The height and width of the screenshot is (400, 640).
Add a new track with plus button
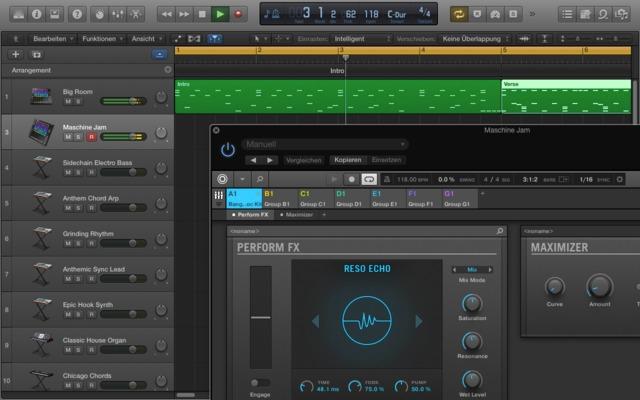[16, 54]
